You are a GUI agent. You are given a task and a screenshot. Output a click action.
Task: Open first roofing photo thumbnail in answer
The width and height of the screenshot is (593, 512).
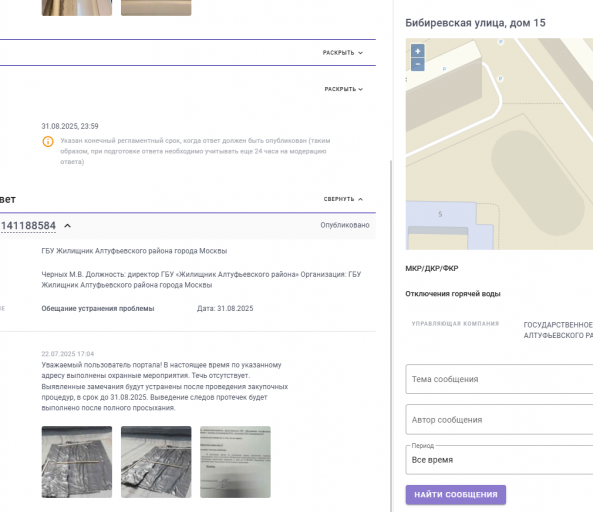(x=77, y=462)
